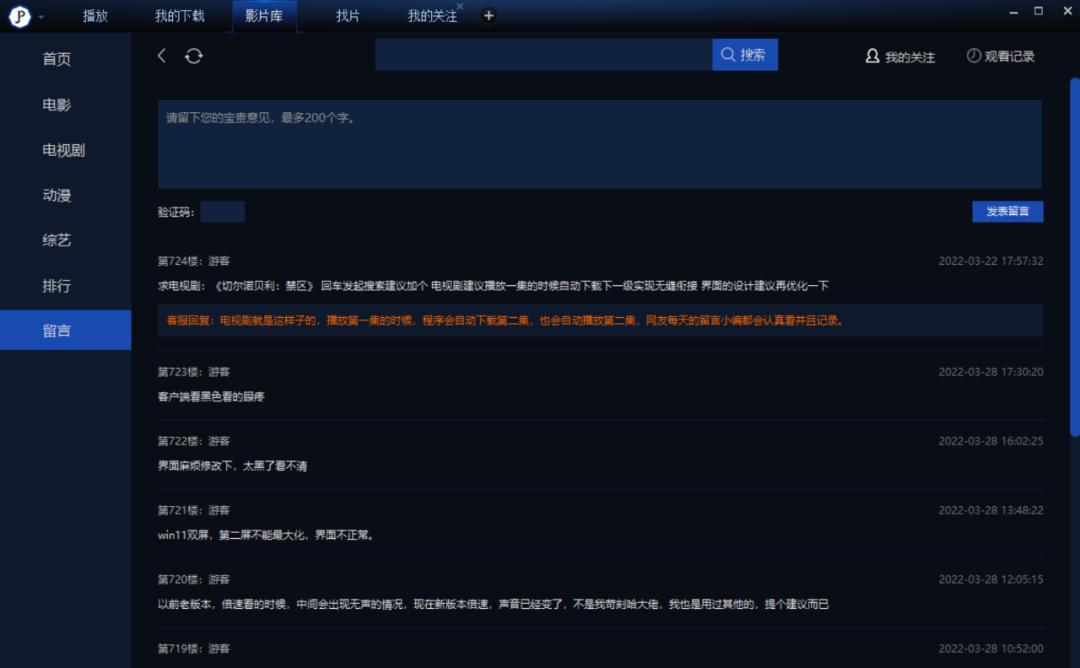This screenshot has width=1080, height=668.
Task: Click the PP app logo icon
Action: 18,15
